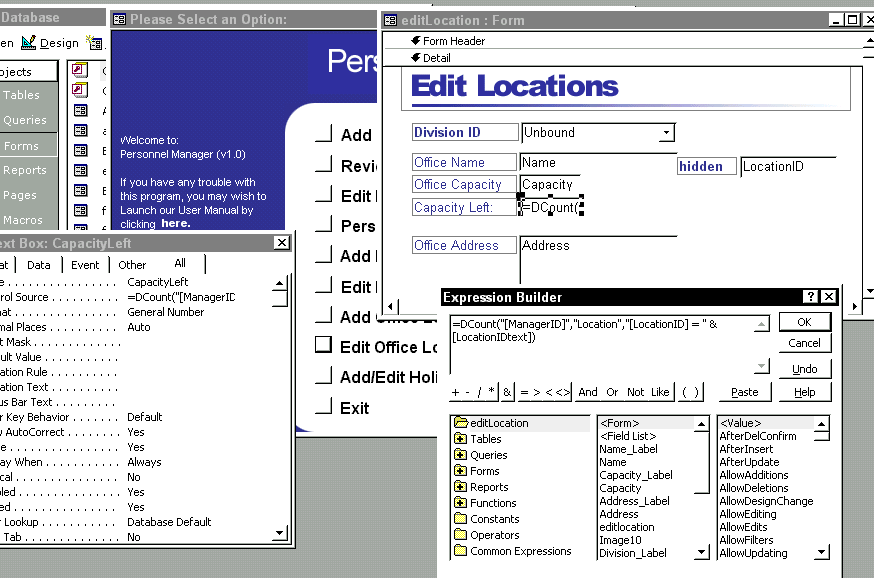Select Macros in the Database objects bar
The width and height of the screenshot is (874, 578).
pyautogui.click(x=22, y=220)
